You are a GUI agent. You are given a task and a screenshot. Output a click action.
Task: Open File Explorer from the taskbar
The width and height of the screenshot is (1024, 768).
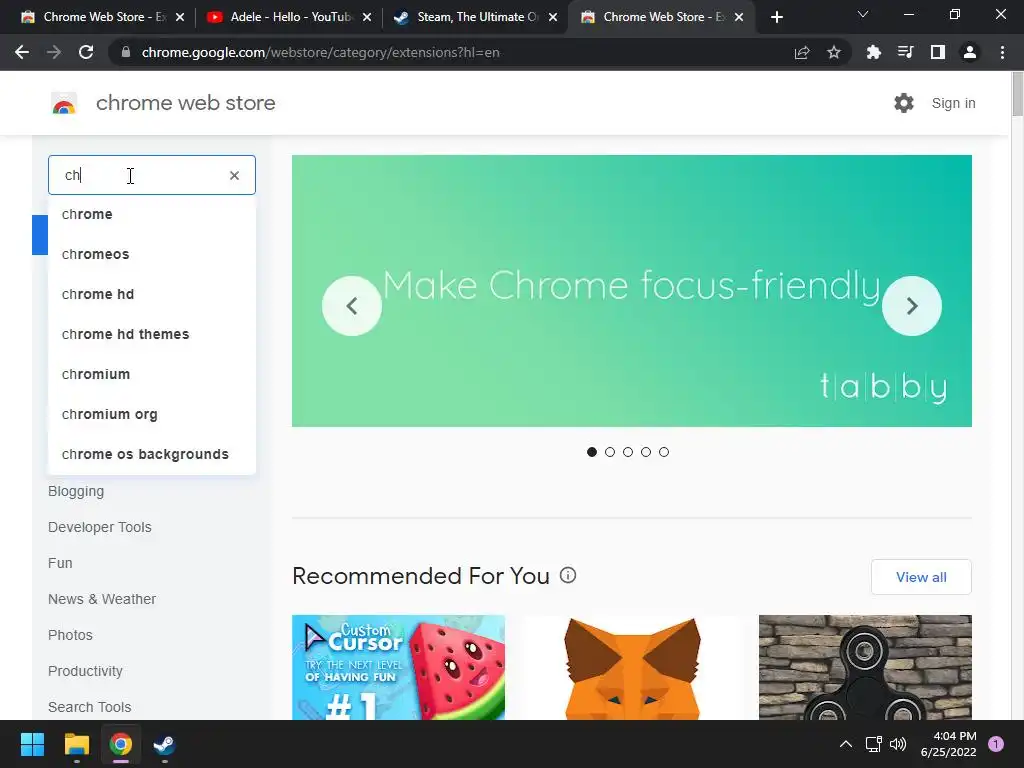(x=76, y=744)
